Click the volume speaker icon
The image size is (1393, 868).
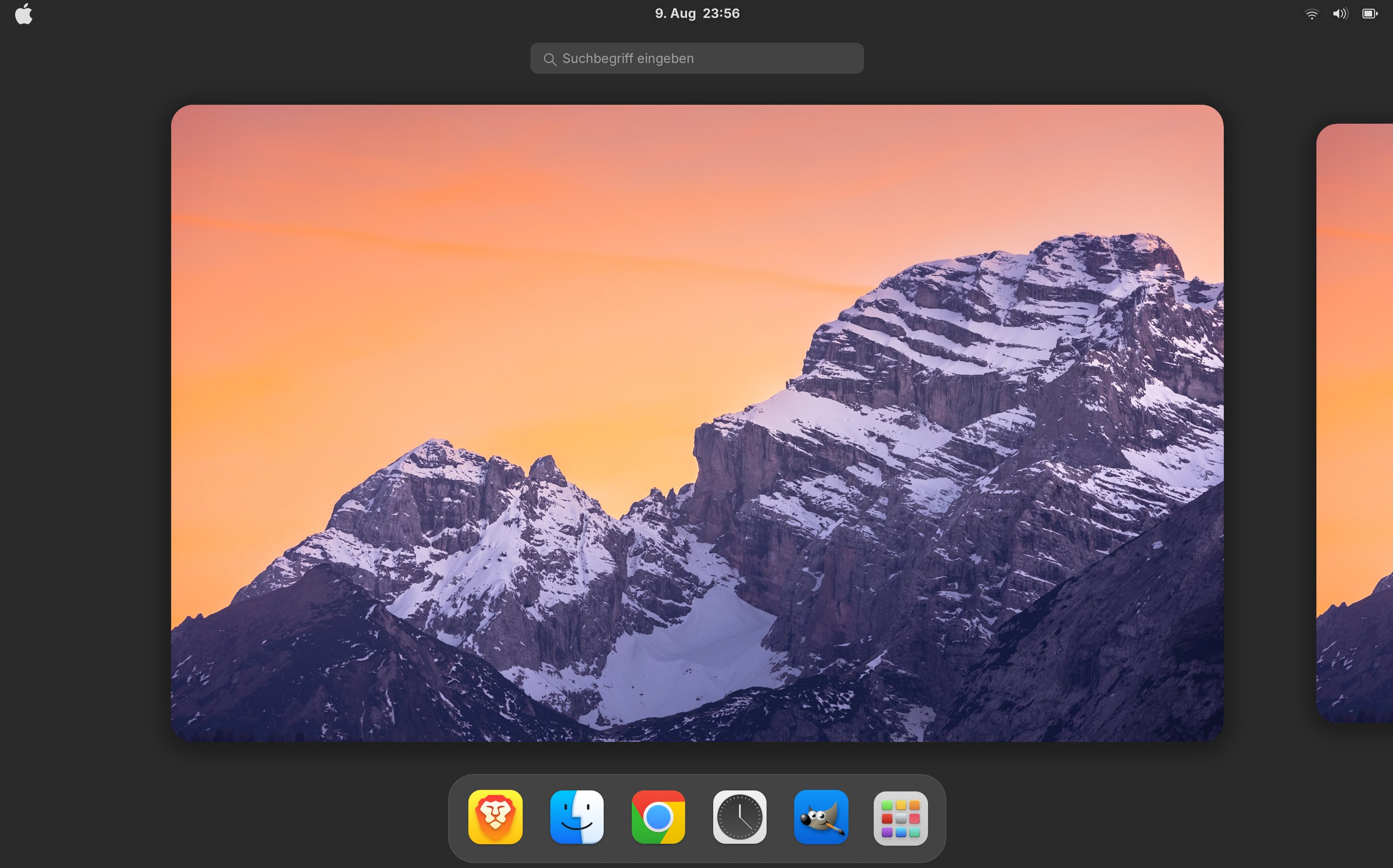click(x=1340, y=14)
